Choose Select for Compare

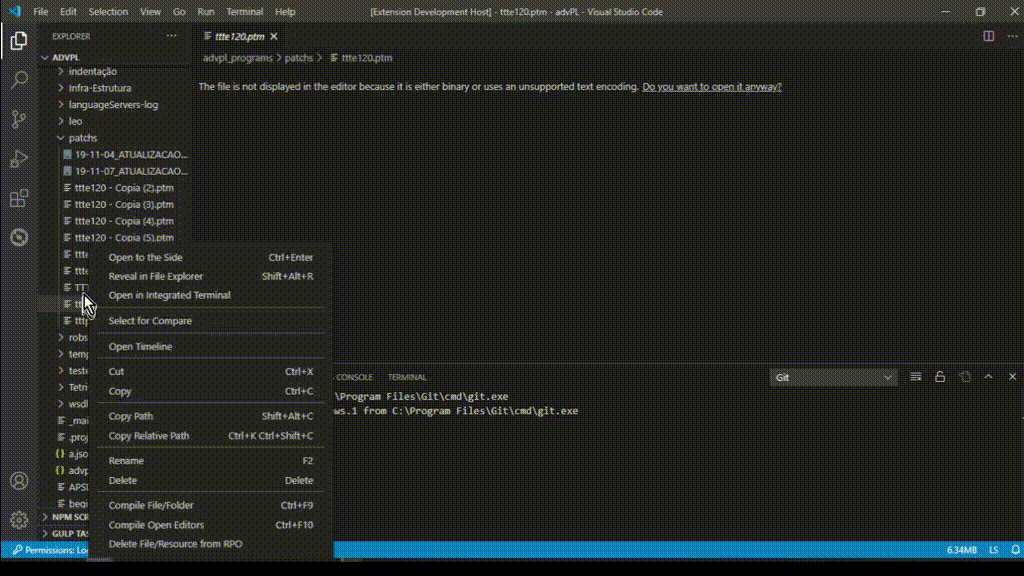coord(210,321)
